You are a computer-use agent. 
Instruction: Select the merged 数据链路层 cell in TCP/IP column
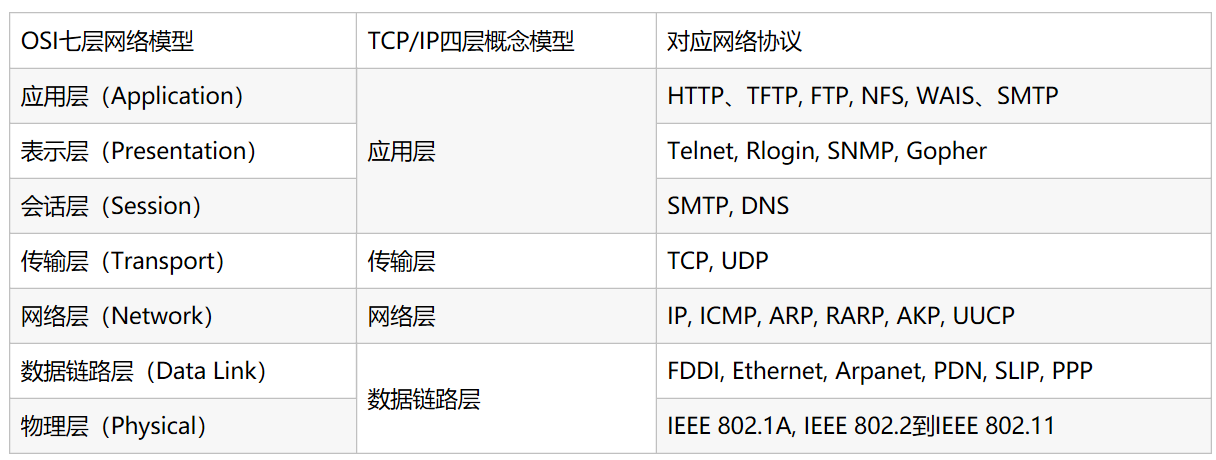(x=506, y=399)
